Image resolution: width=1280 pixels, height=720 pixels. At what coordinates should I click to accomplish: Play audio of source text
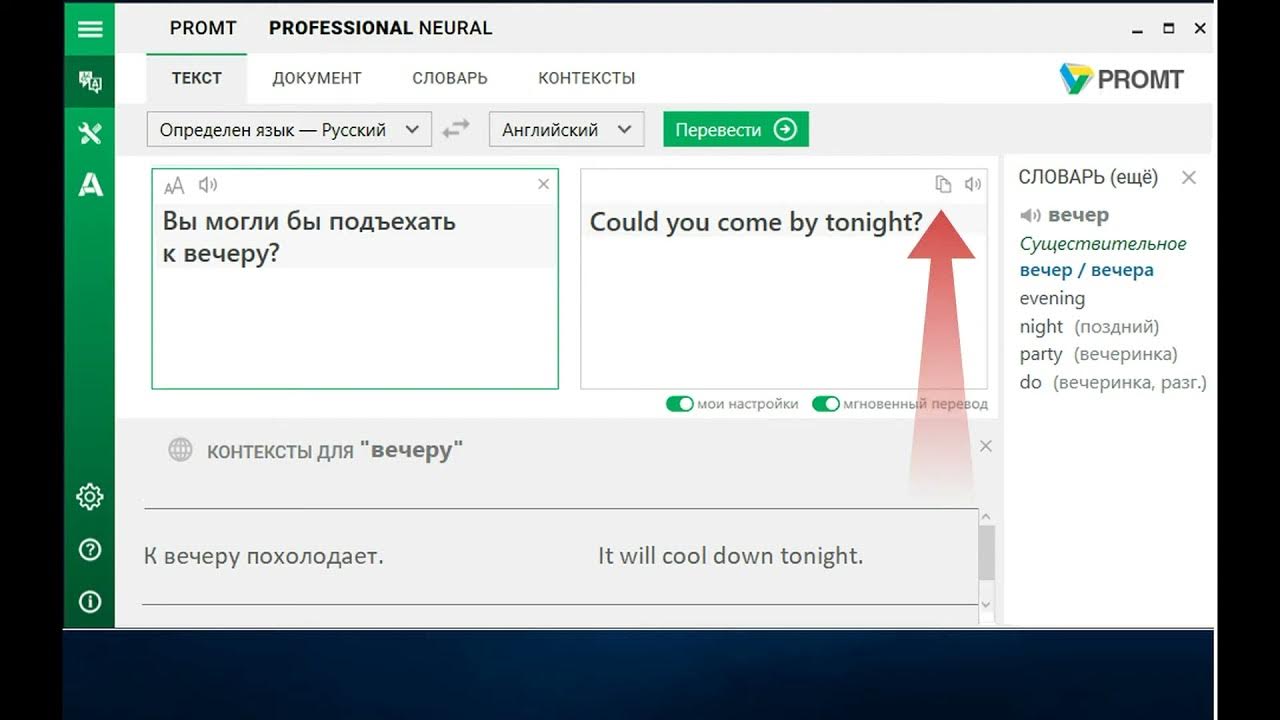pos(208,184)
